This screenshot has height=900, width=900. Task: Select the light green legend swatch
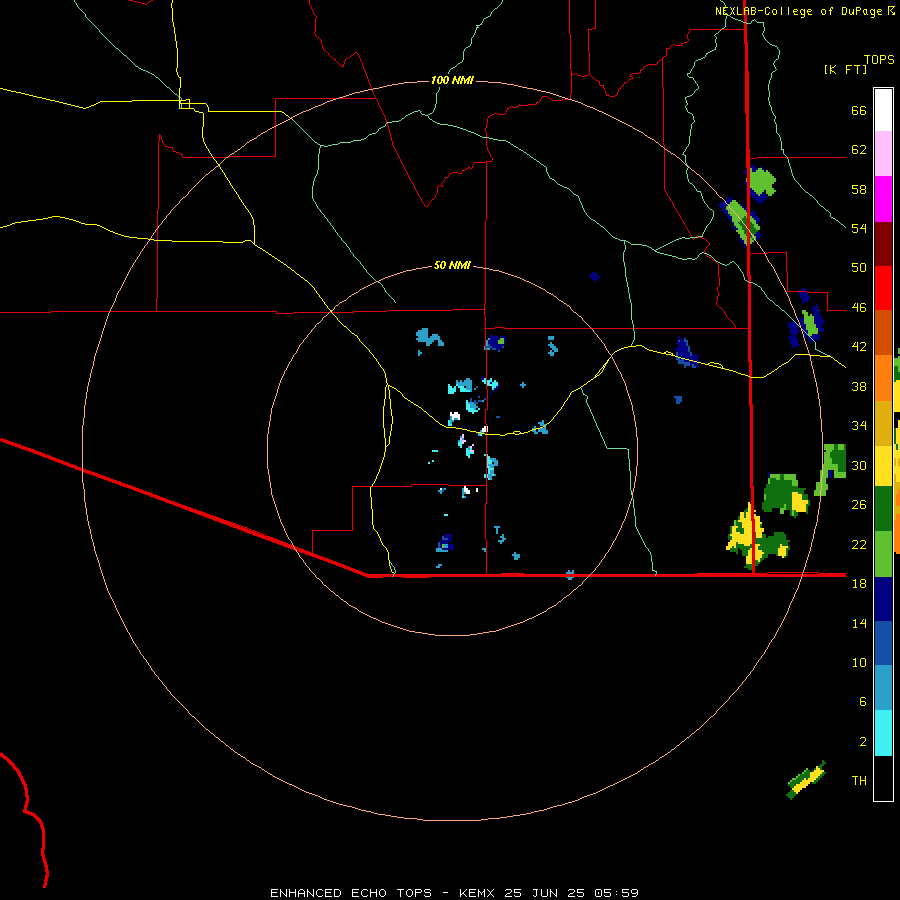point(883,554)
